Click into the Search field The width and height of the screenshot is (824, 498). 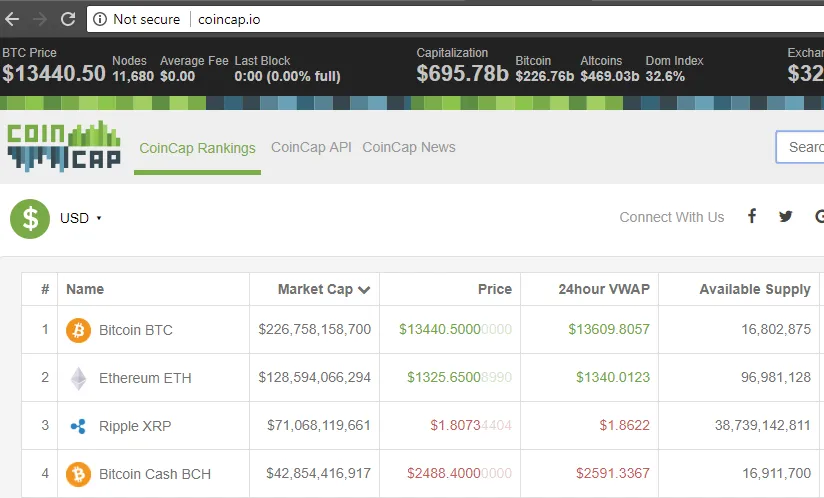point(800,147)
